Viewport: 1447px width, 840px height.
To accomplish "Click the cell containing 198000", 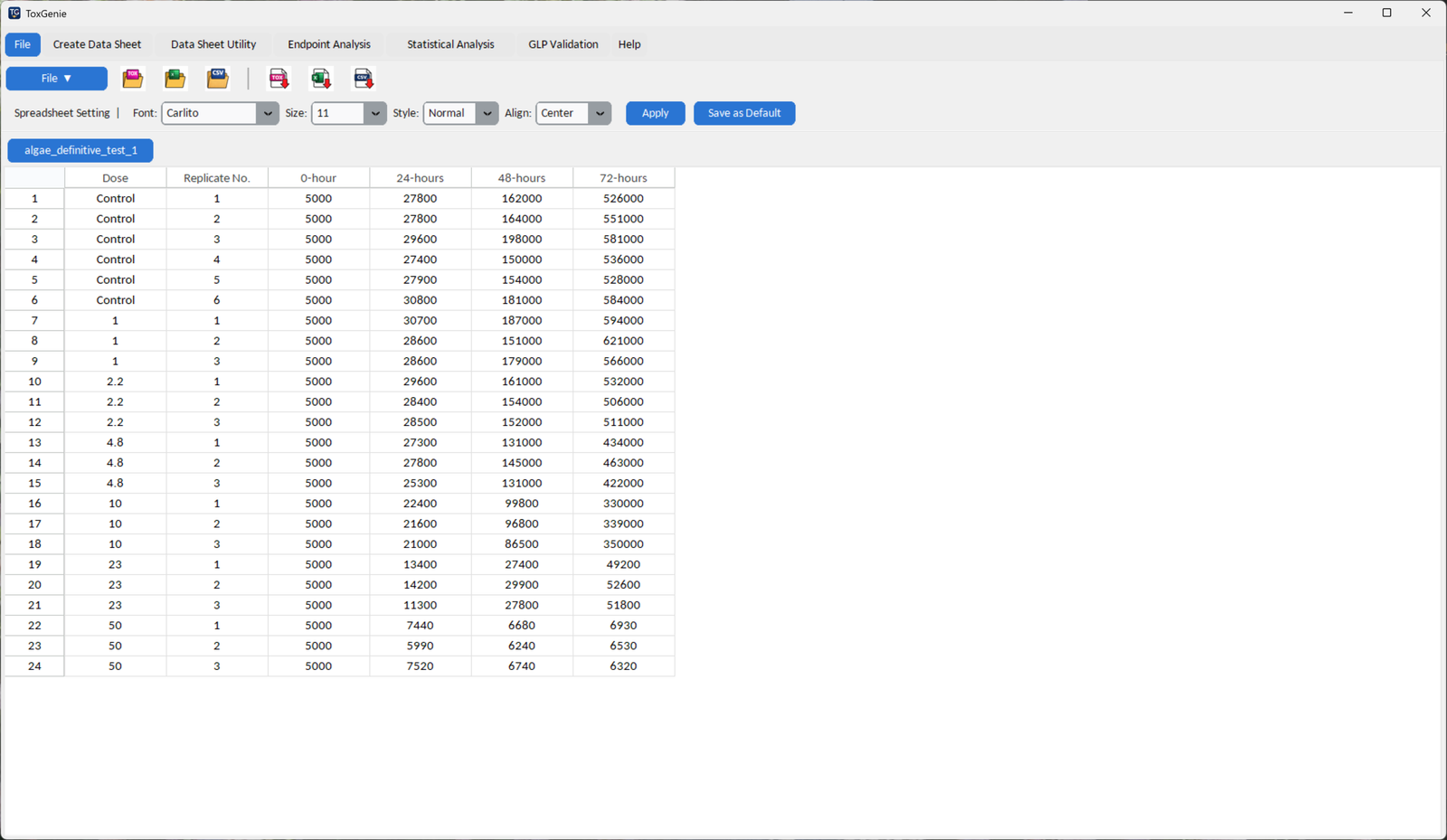I will [x=522, y=240].
